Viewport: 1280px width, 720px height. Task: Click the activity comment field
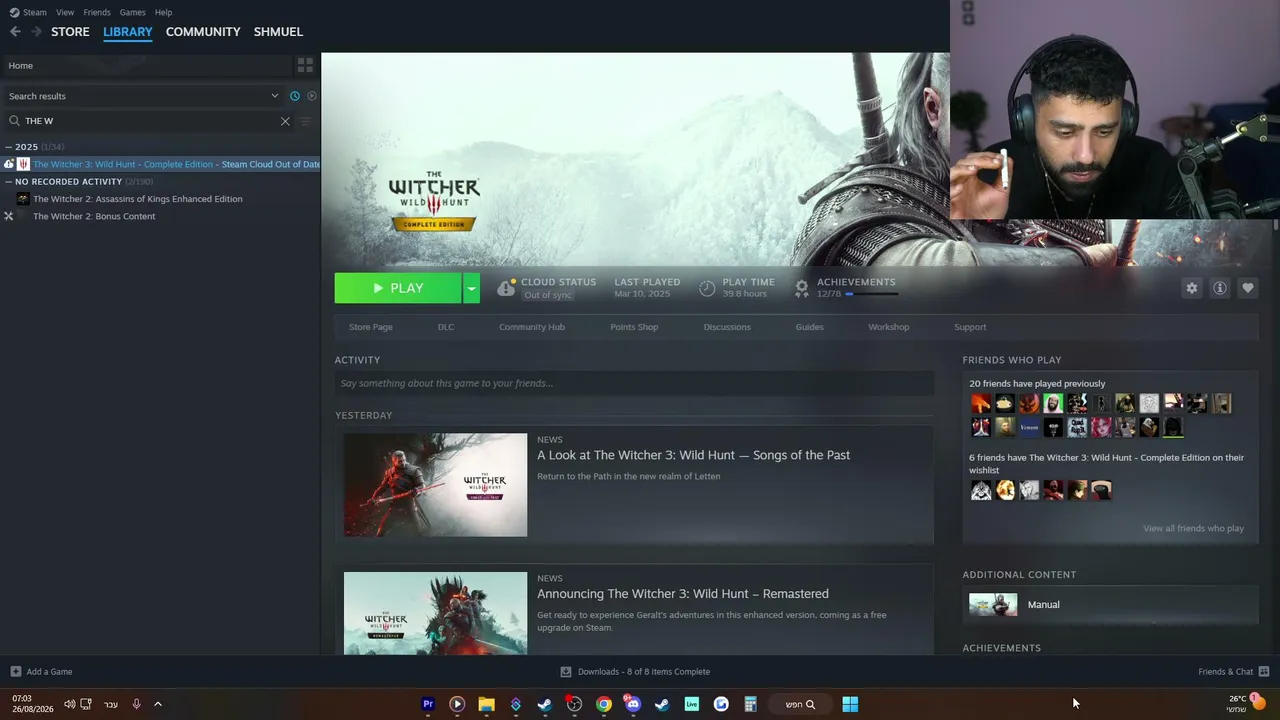click(634, 383)
